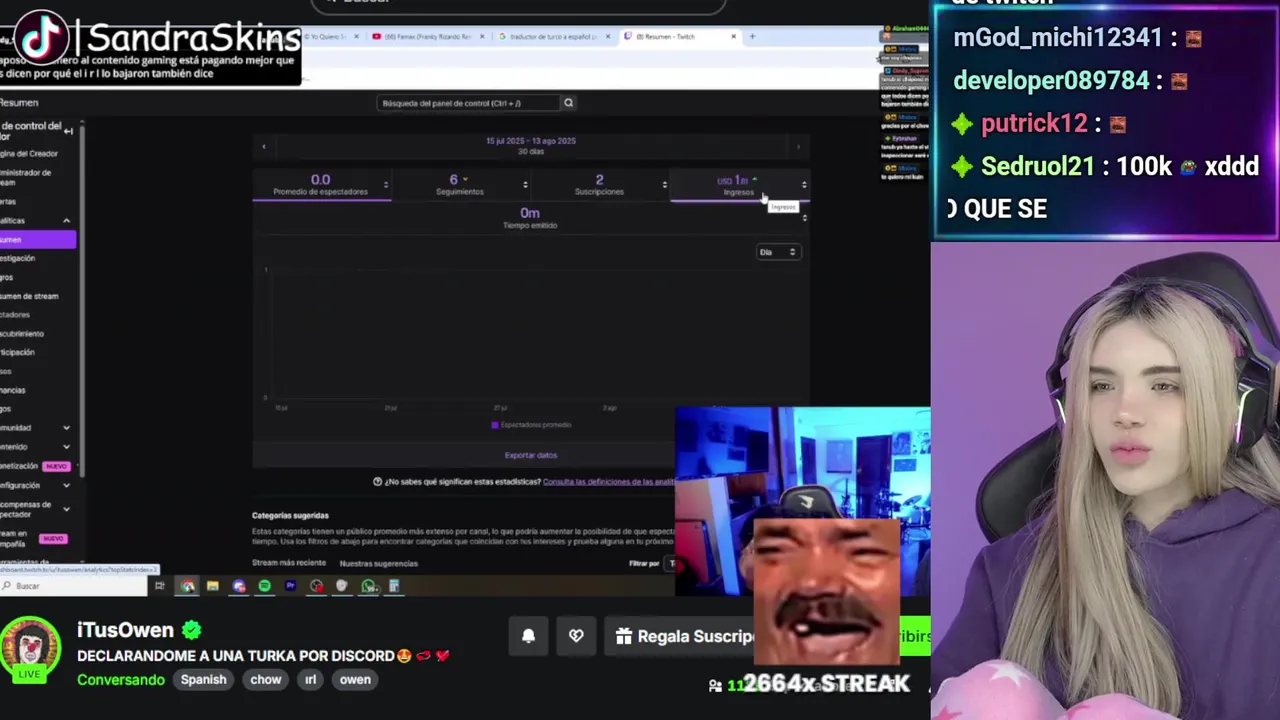The width and height of the screenshot is (1280, 720).
Task: Select the Seguimientos stat tab
Action: point(460,185)
